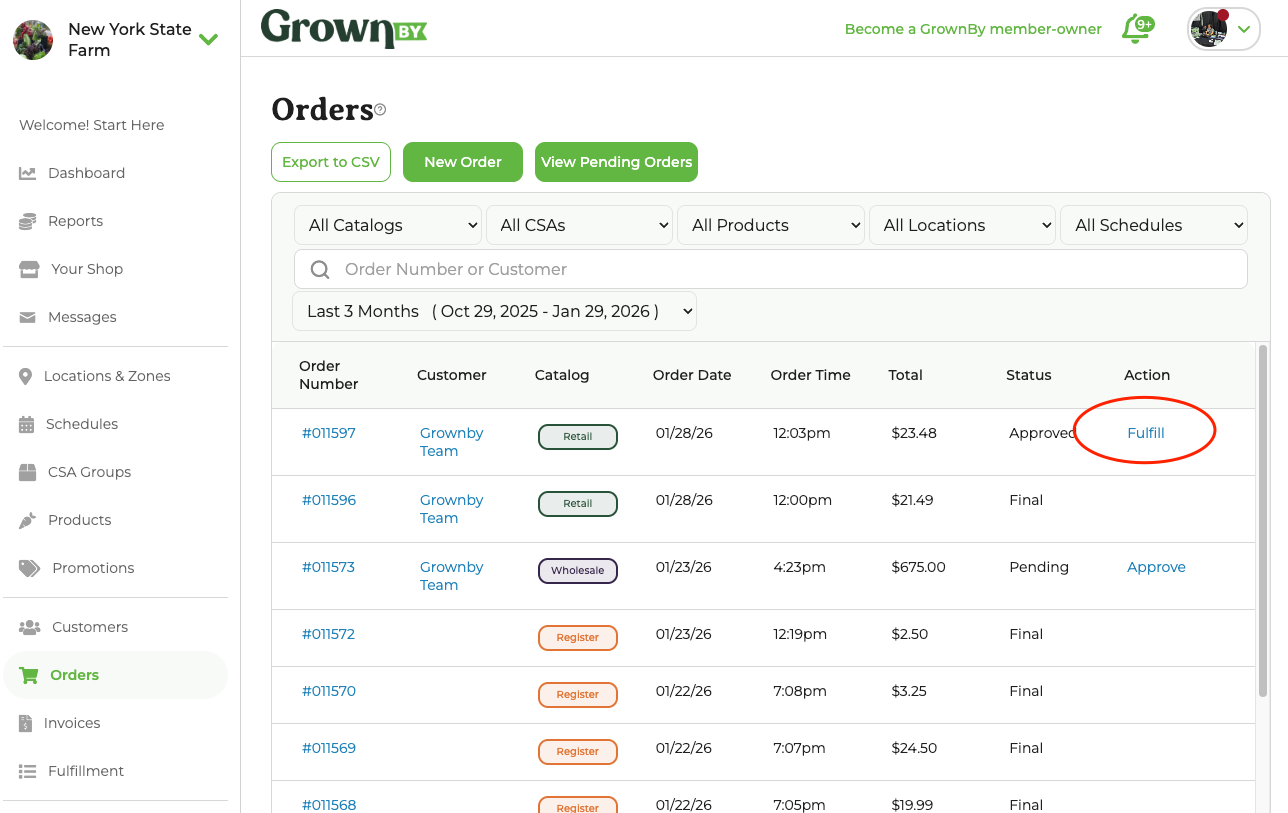Go to Invoices in the sidebar

(72, 723)
